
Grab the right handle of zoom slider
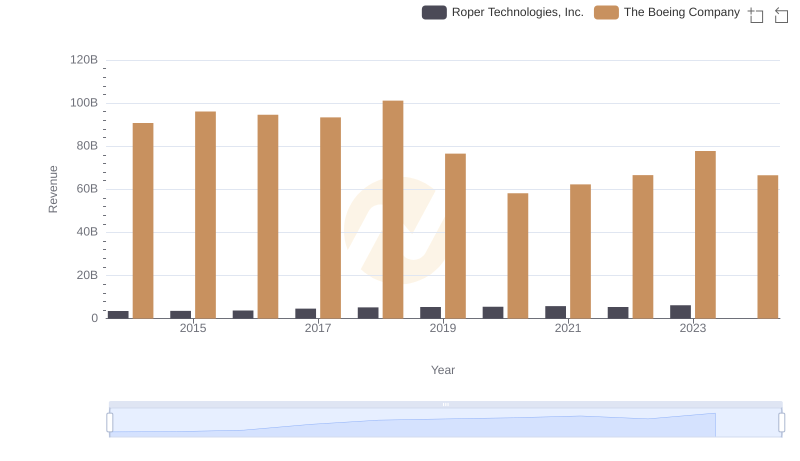[x=782, y=423]
